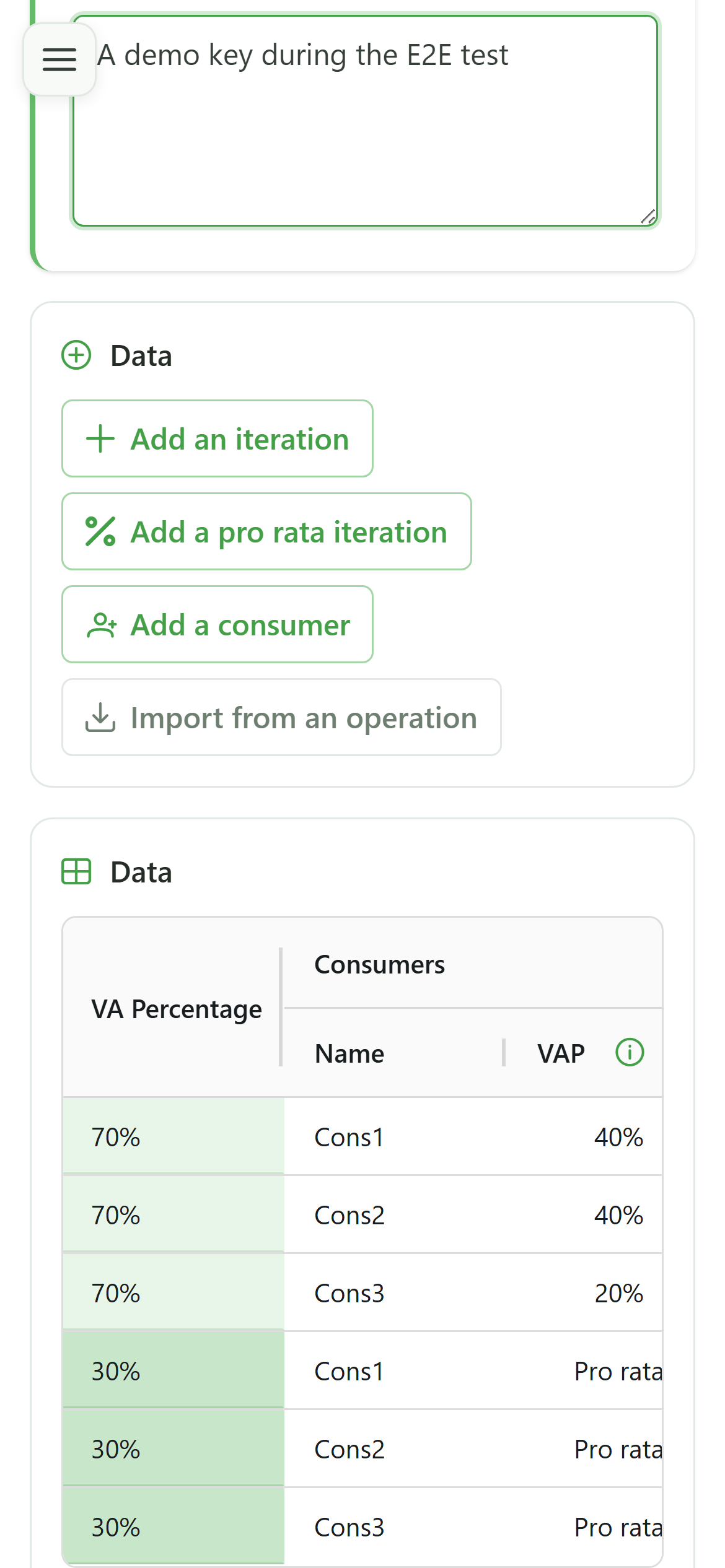Click the plus-circle icon beside Data heading
This screenshot has height=1568, width=725.
pyautogui.click(x=76, y=355)
